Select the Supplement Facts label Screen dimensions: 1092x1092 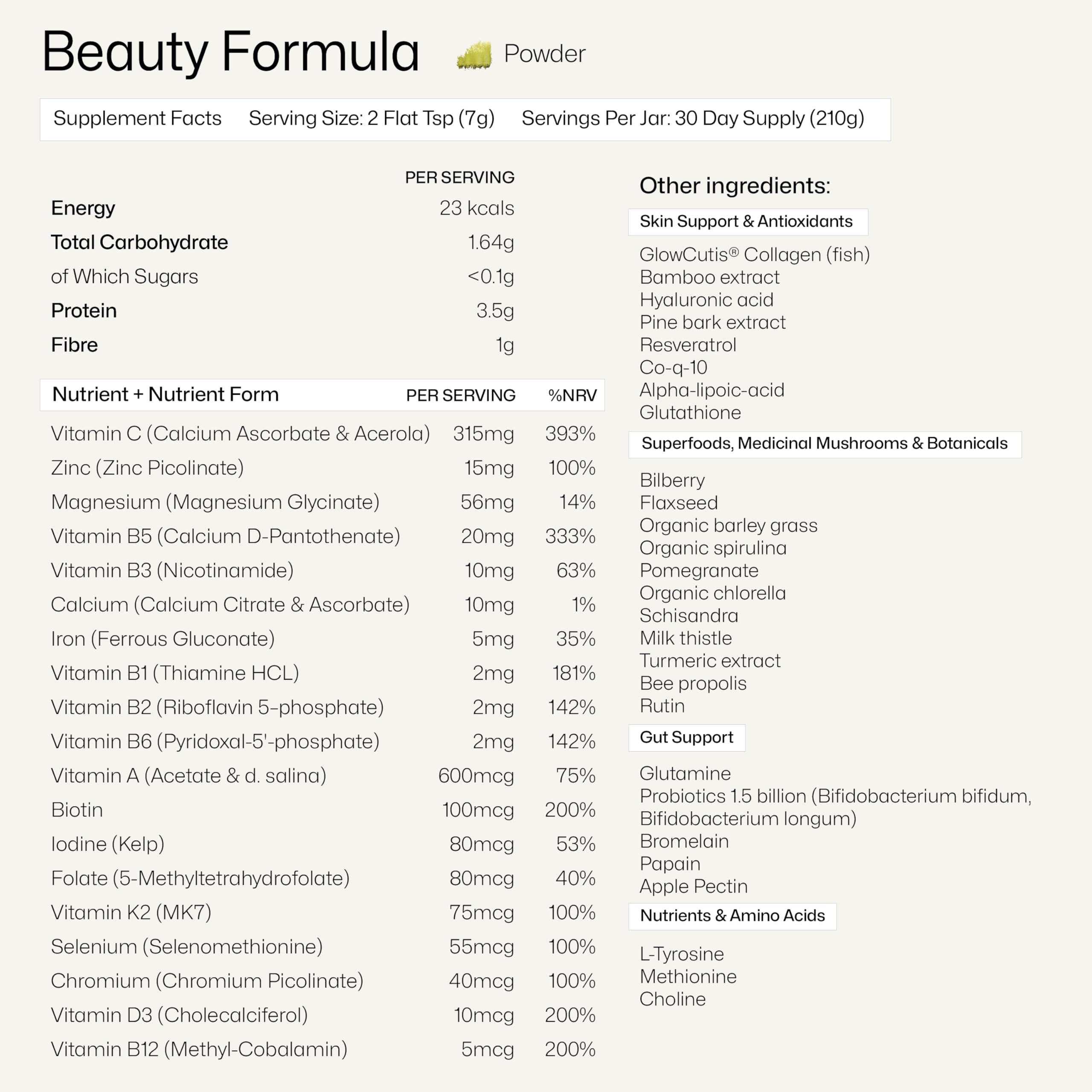(x=137, y=118)
